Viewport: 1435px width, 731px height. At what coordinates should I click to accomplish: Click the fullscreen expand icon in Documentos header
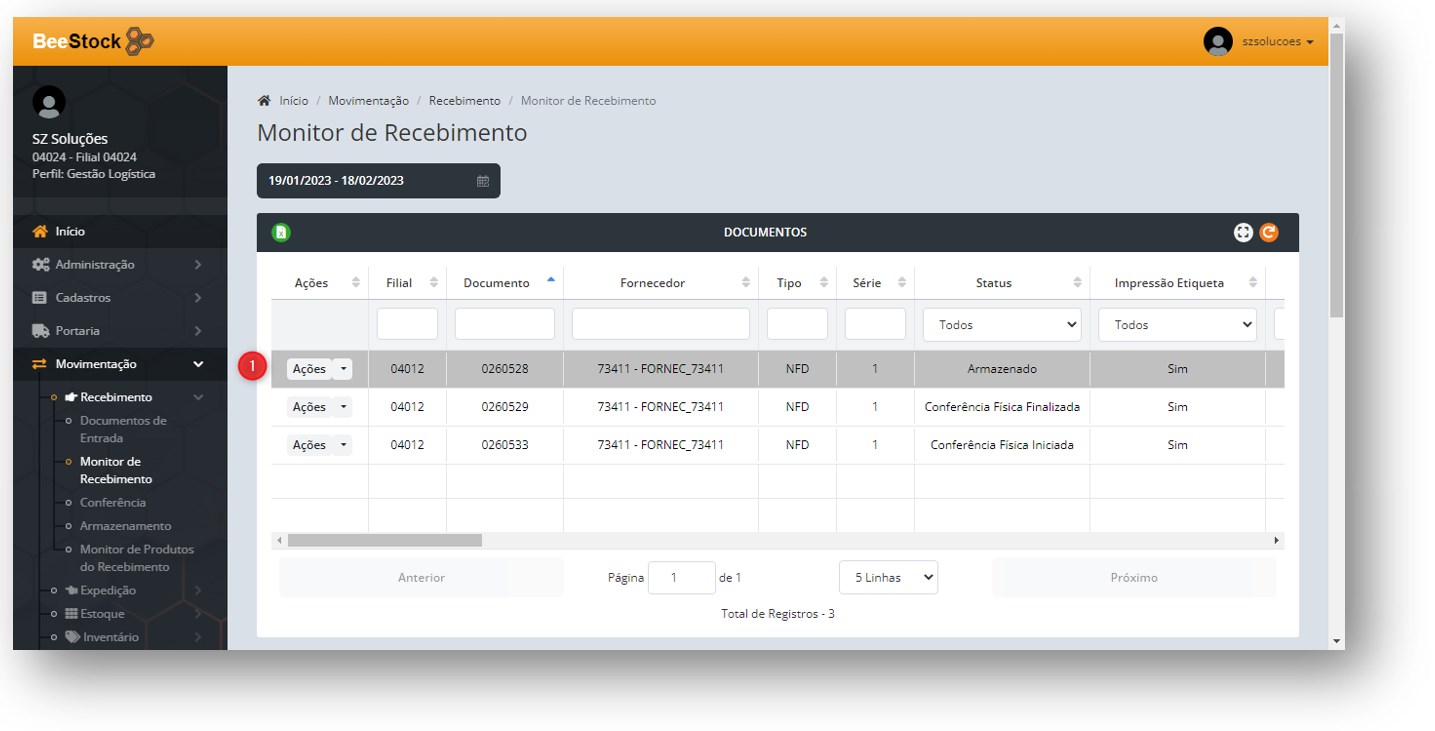[1243, 232]
